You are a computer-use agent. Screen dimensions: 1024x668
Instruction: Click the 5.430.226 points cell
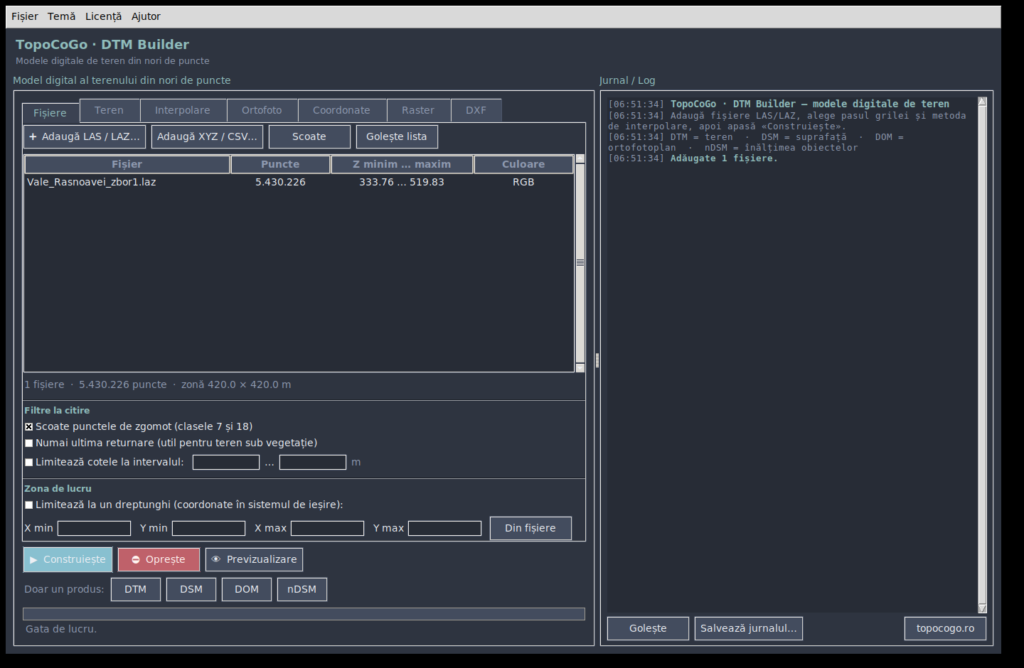[280, 182]
